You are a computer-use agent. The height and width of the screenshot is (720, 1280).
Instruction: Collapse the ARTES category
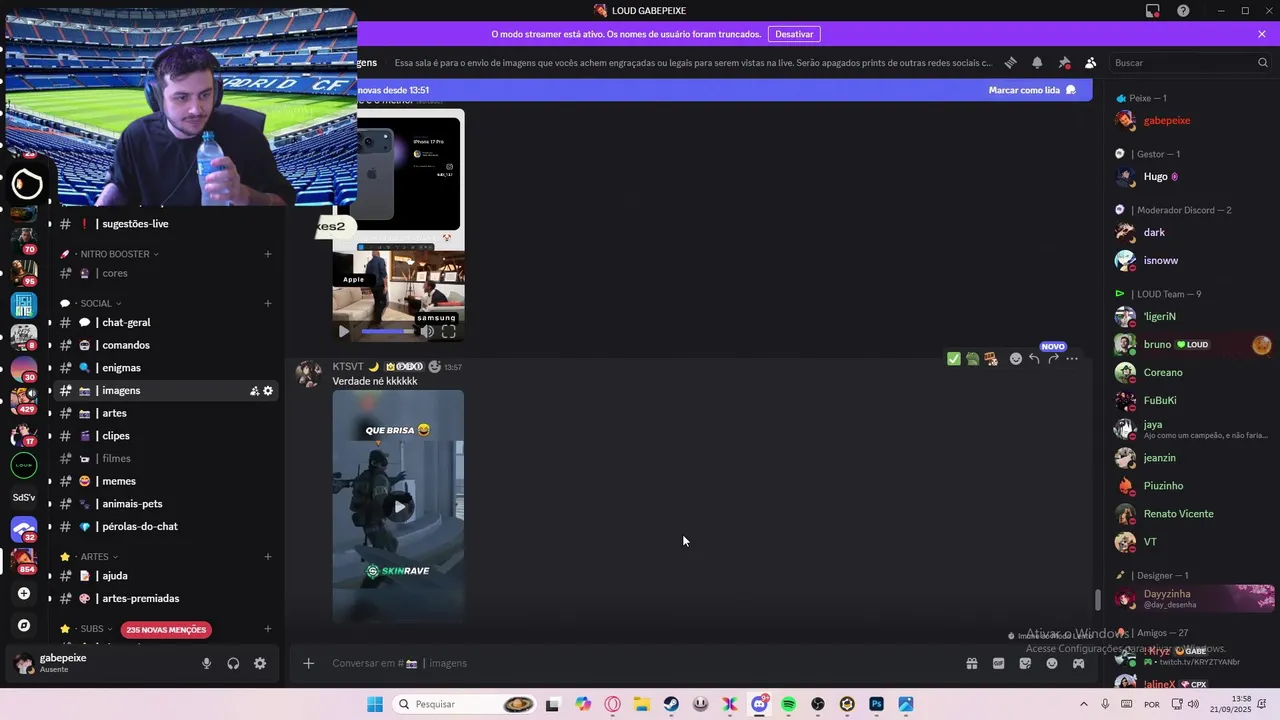point(95,556)
